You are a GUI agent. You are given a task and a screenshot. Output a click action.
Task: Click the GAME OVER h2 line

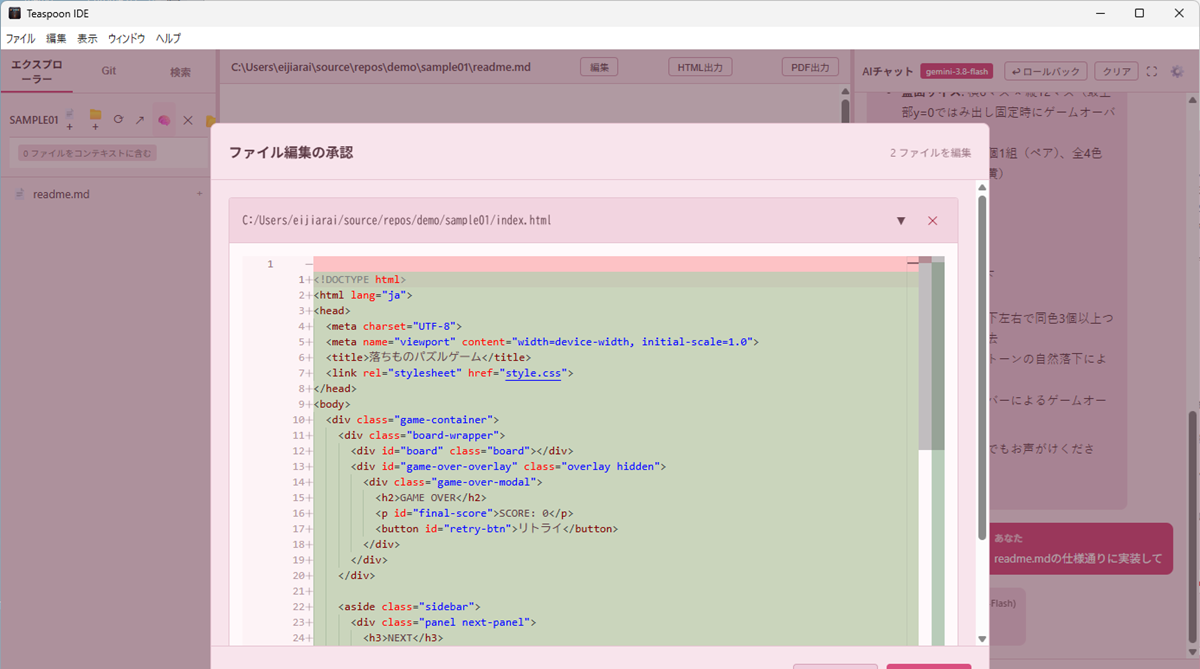click(x=430, y=497)
